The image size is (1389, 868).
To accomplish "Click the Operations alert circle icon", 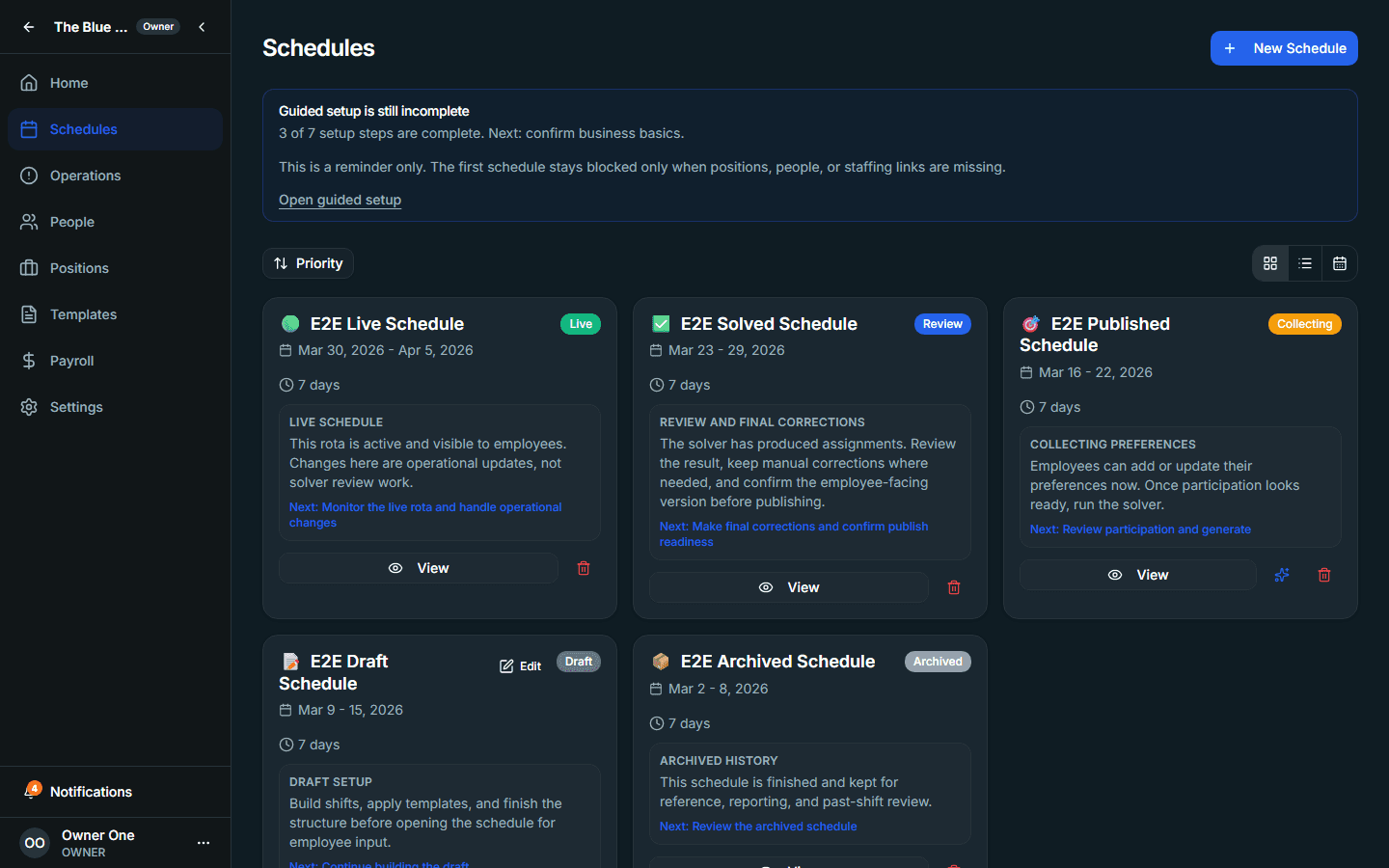I will (x=29, y=176).
